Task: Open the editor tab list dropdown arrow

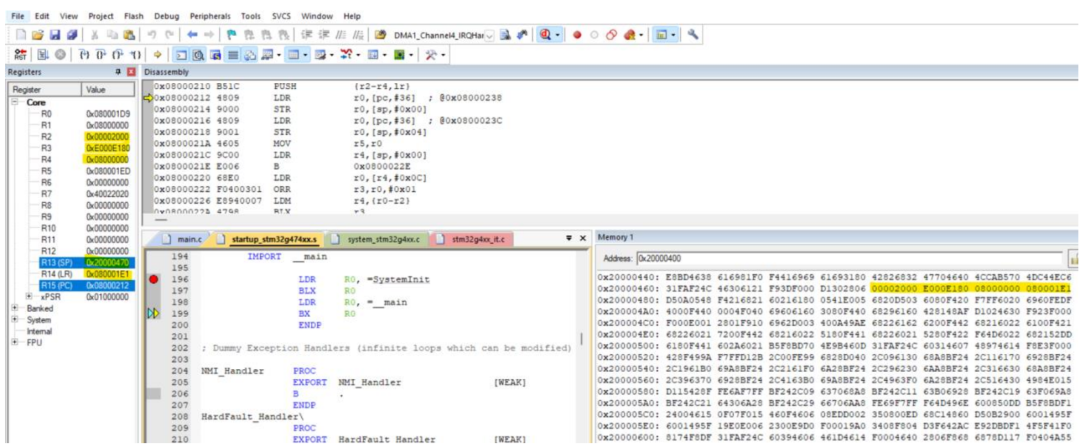Action: click(568, 238)
